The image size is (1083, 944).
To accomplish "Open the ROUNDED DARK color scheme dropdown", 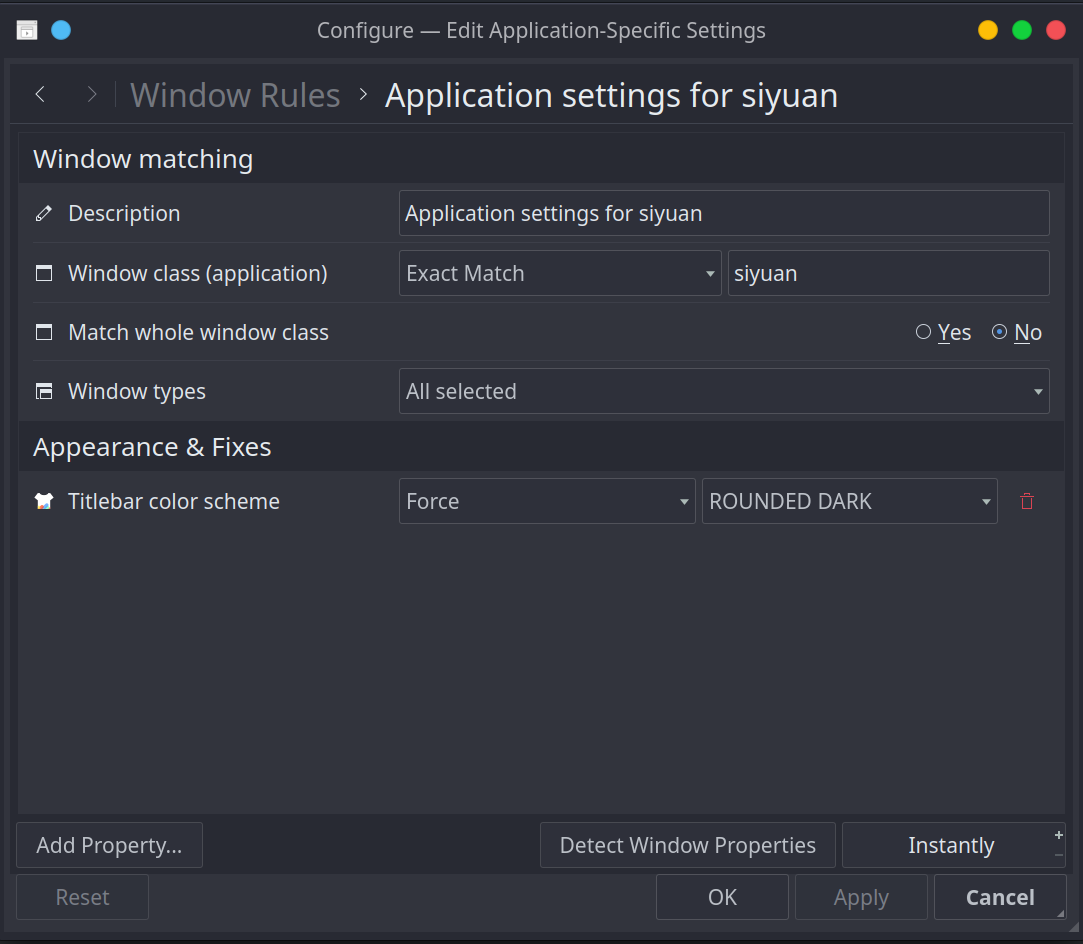I will 849,502.
